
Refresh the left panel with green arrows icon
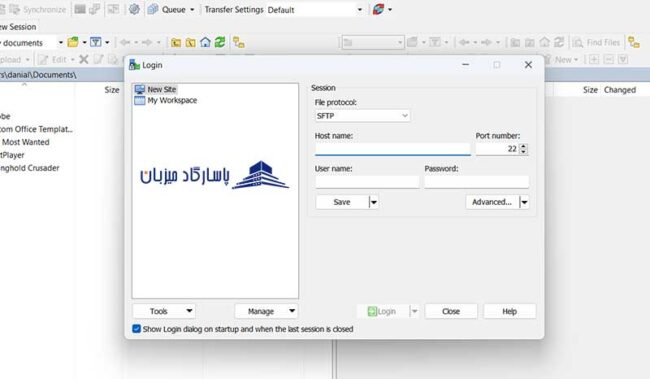pyautogui.click(x=220, y=42)
